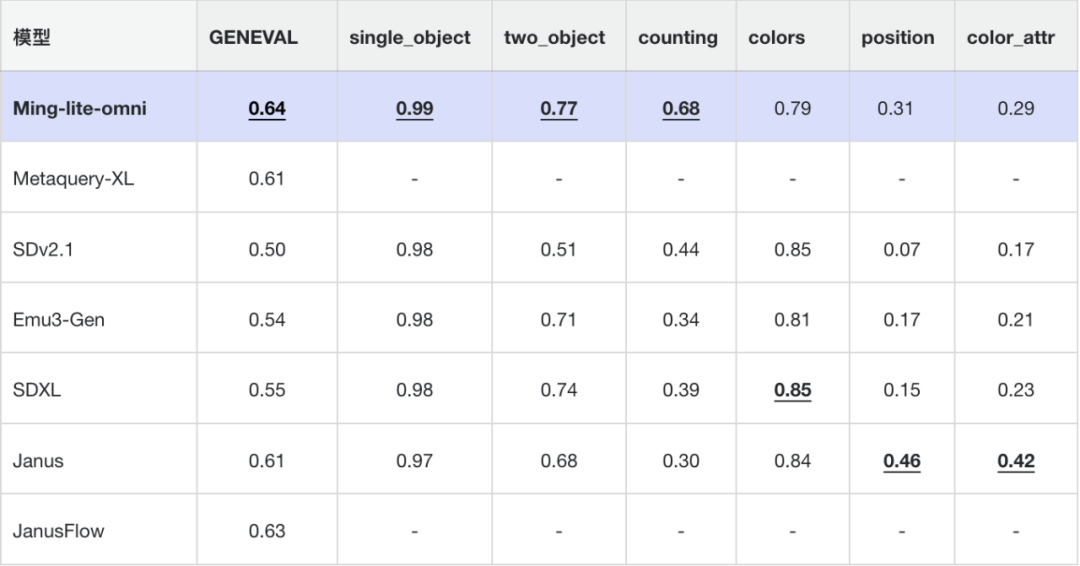Click the single_object column header

tap(409, 38)
